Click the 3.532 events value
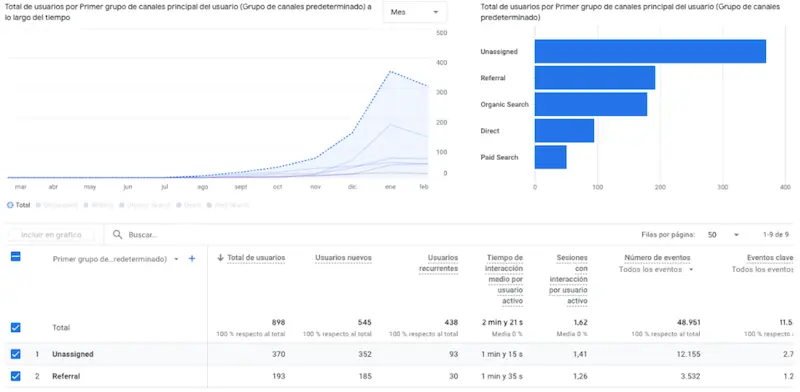The image size is (800, 392). [x=690, y=376]
